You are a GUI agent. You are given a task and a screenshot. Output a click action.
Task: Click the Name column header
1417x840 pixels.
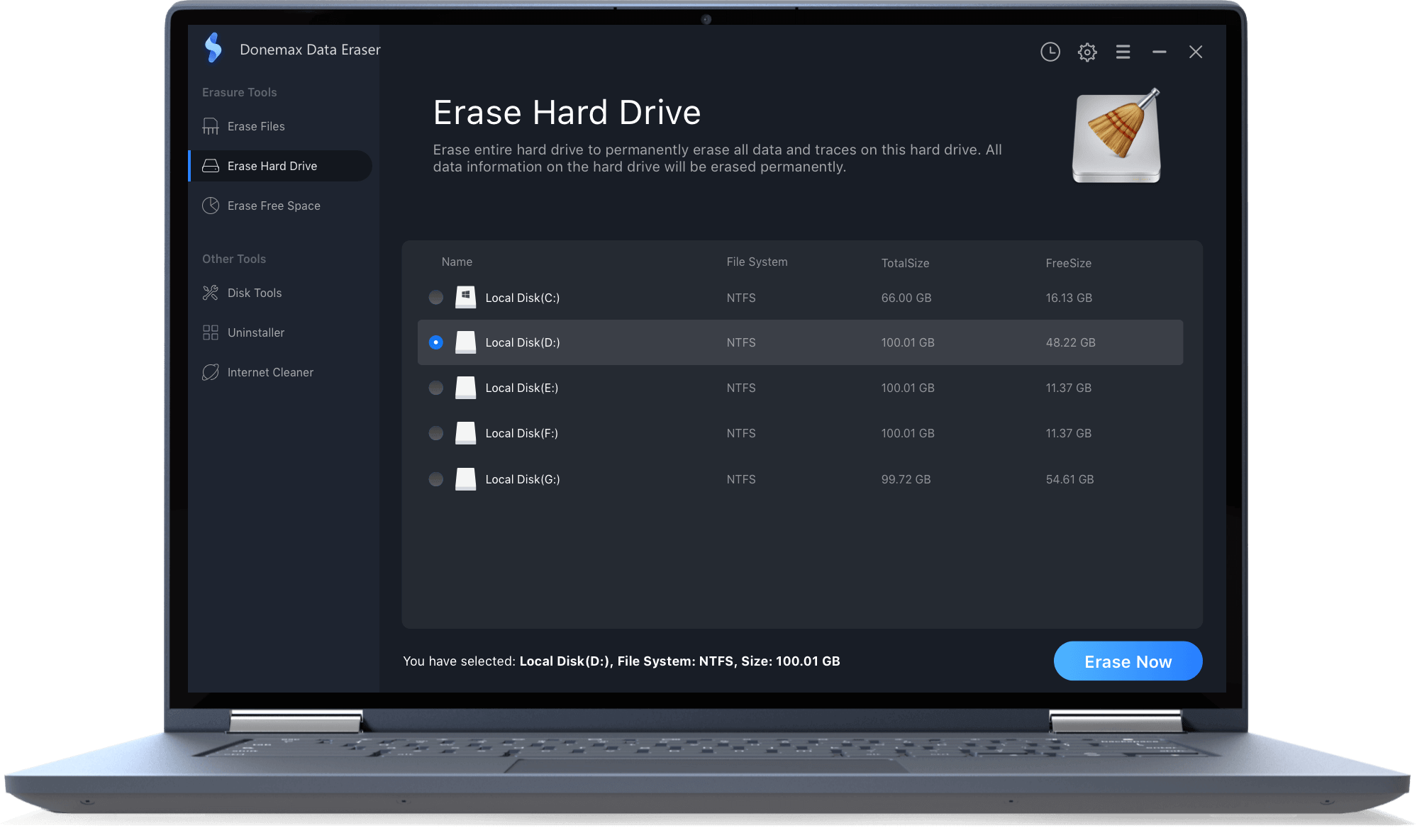457,262
